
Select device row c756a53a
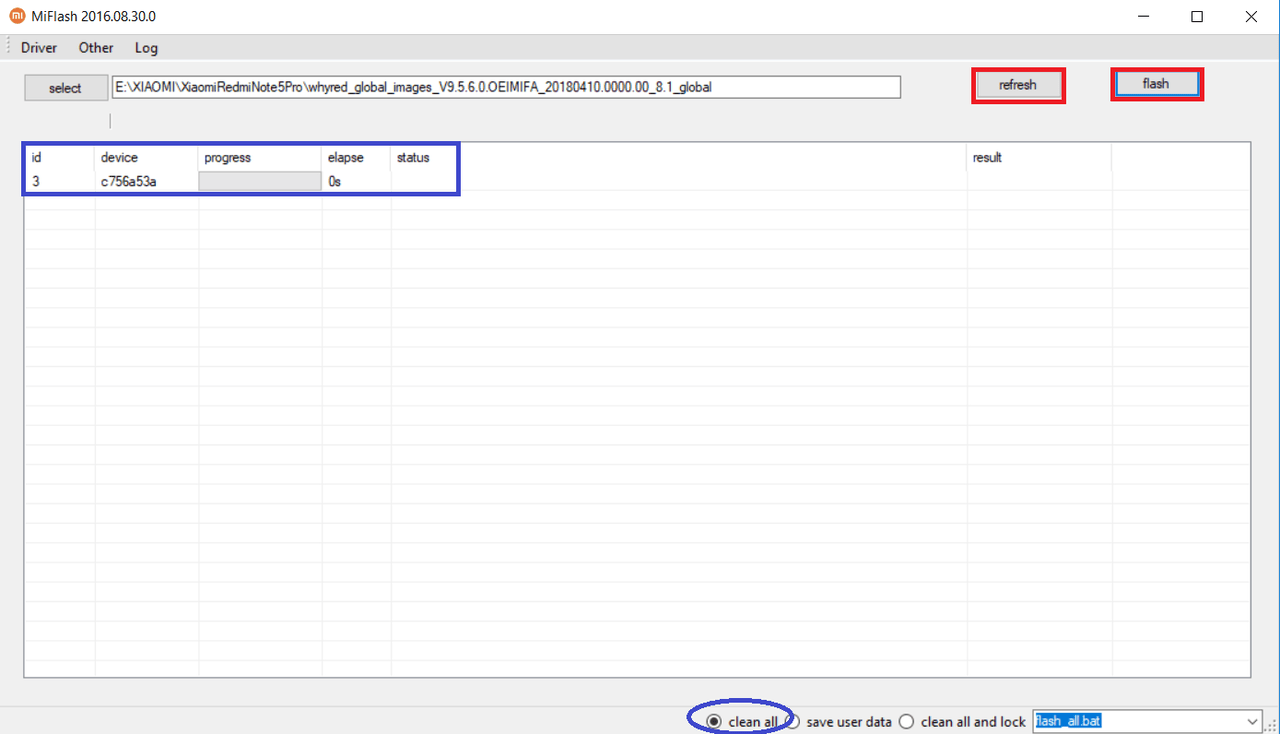point(637,181)
